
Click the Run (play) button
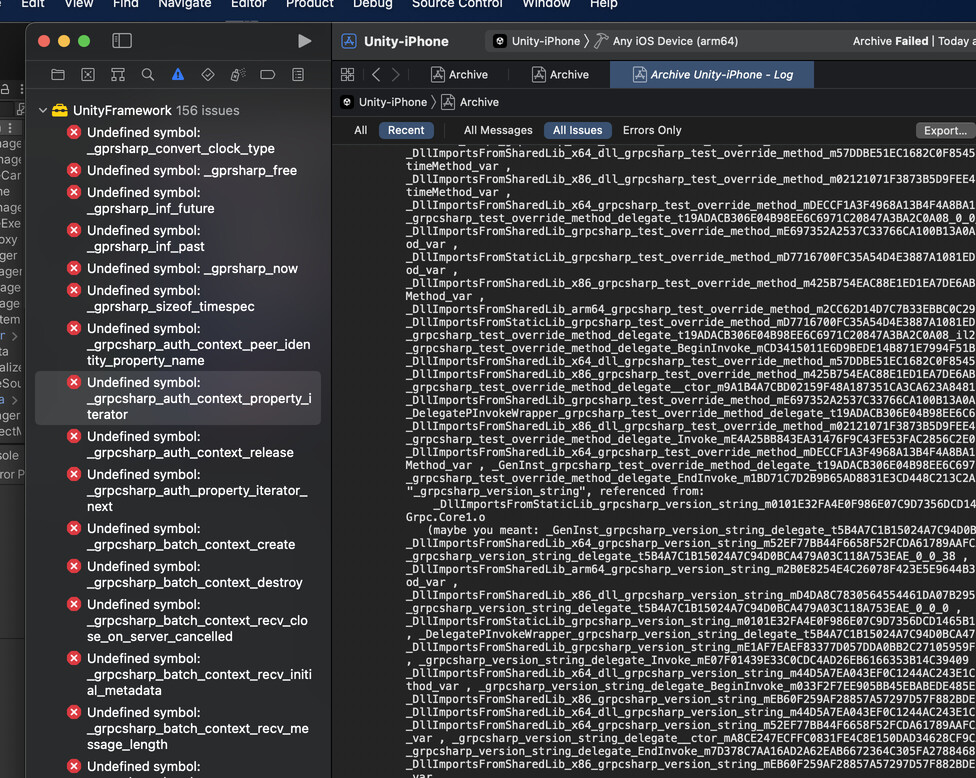pos(304,41)
